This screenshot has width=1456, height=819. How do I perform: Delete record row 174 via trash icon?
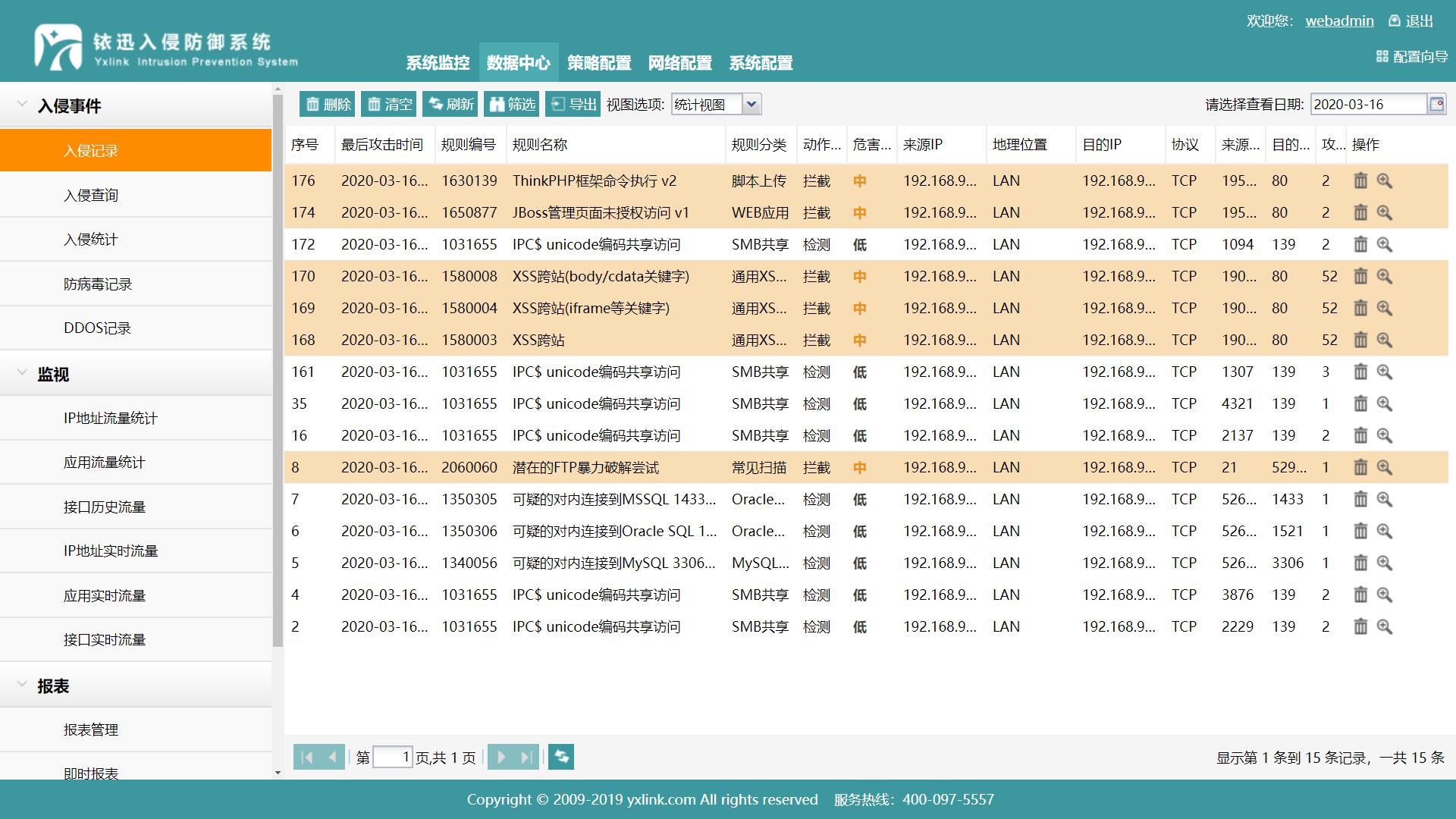[x=1360, y=212]
